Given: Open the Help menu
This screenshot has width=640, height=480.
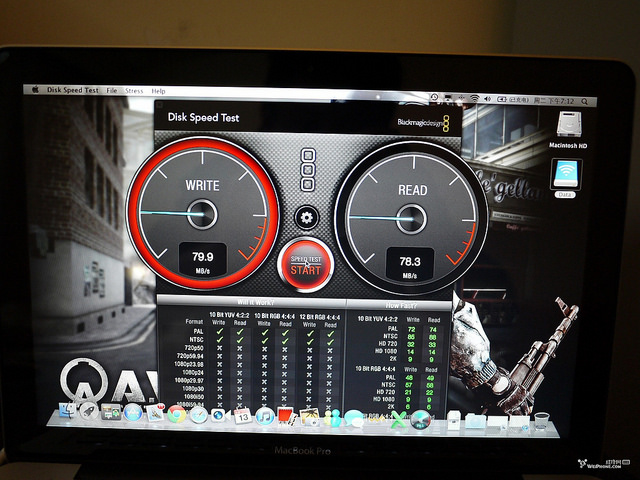Looking at the screenshot, I should (x=158, y=91).
